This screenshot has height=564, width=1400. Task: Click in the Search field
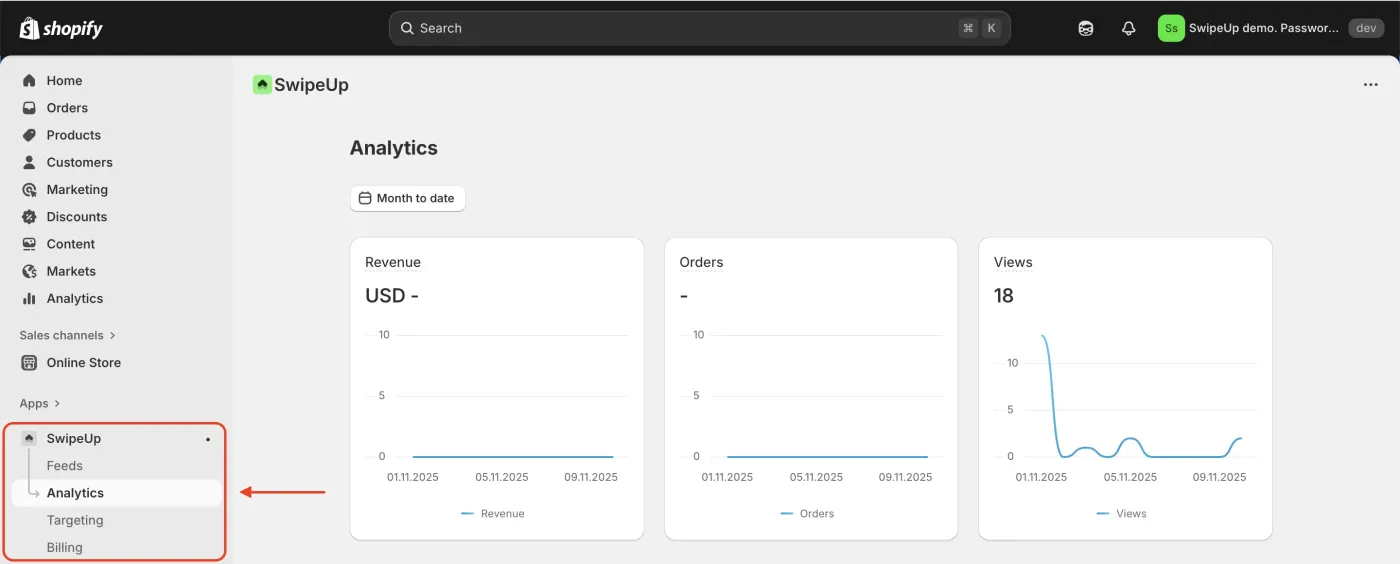pos(699,28)
